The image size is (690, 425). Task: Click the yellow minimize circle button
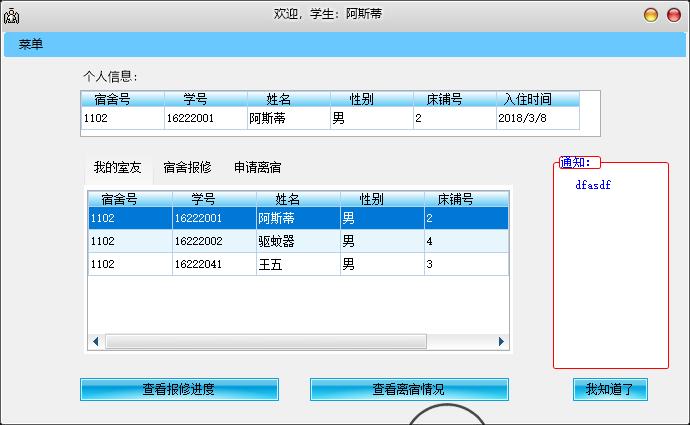coord(651,15)
